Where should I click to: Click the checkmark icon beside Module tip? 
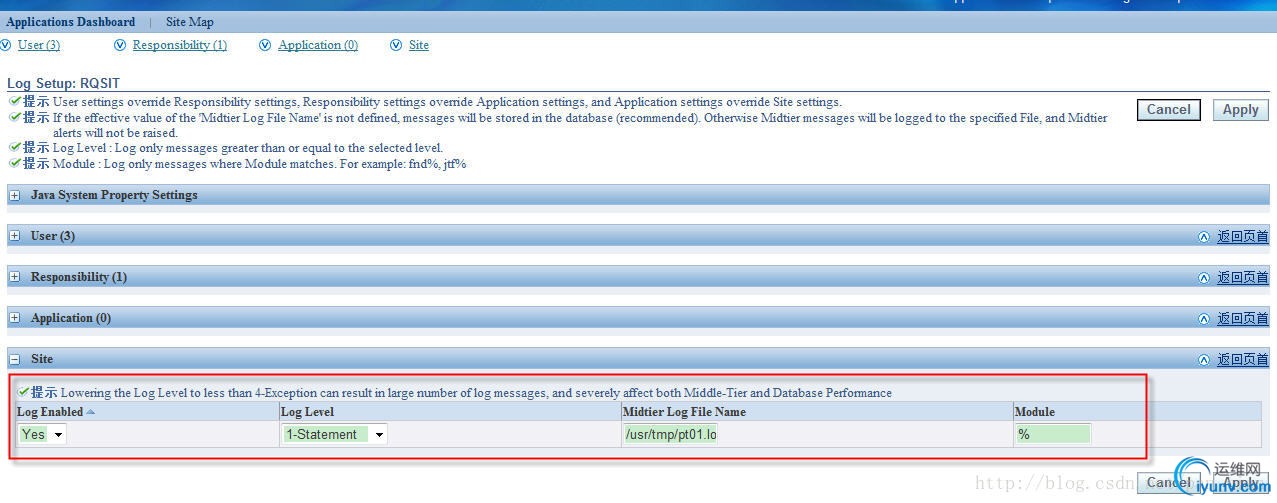(x=14, y=163)
